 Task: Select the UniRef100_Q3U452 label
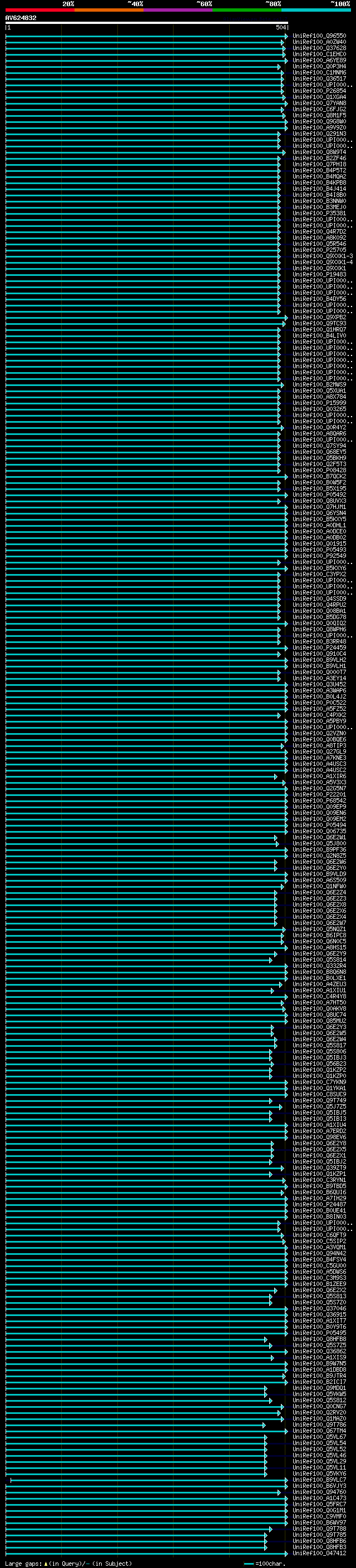319,684
